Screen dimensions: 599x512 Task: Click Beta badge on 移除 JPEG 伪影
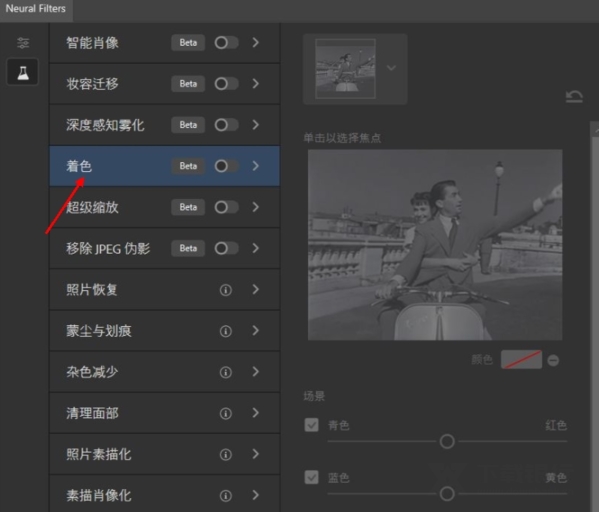(188, 248)
